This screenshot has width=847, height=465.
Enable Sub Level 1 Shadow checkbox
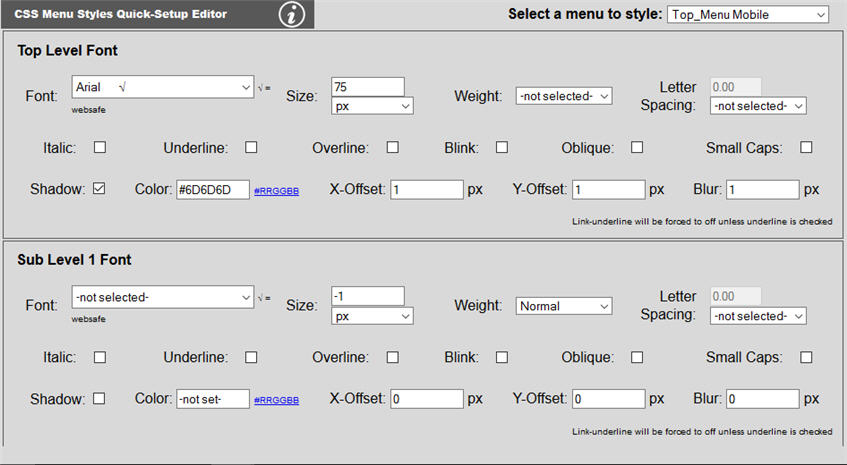99,399
